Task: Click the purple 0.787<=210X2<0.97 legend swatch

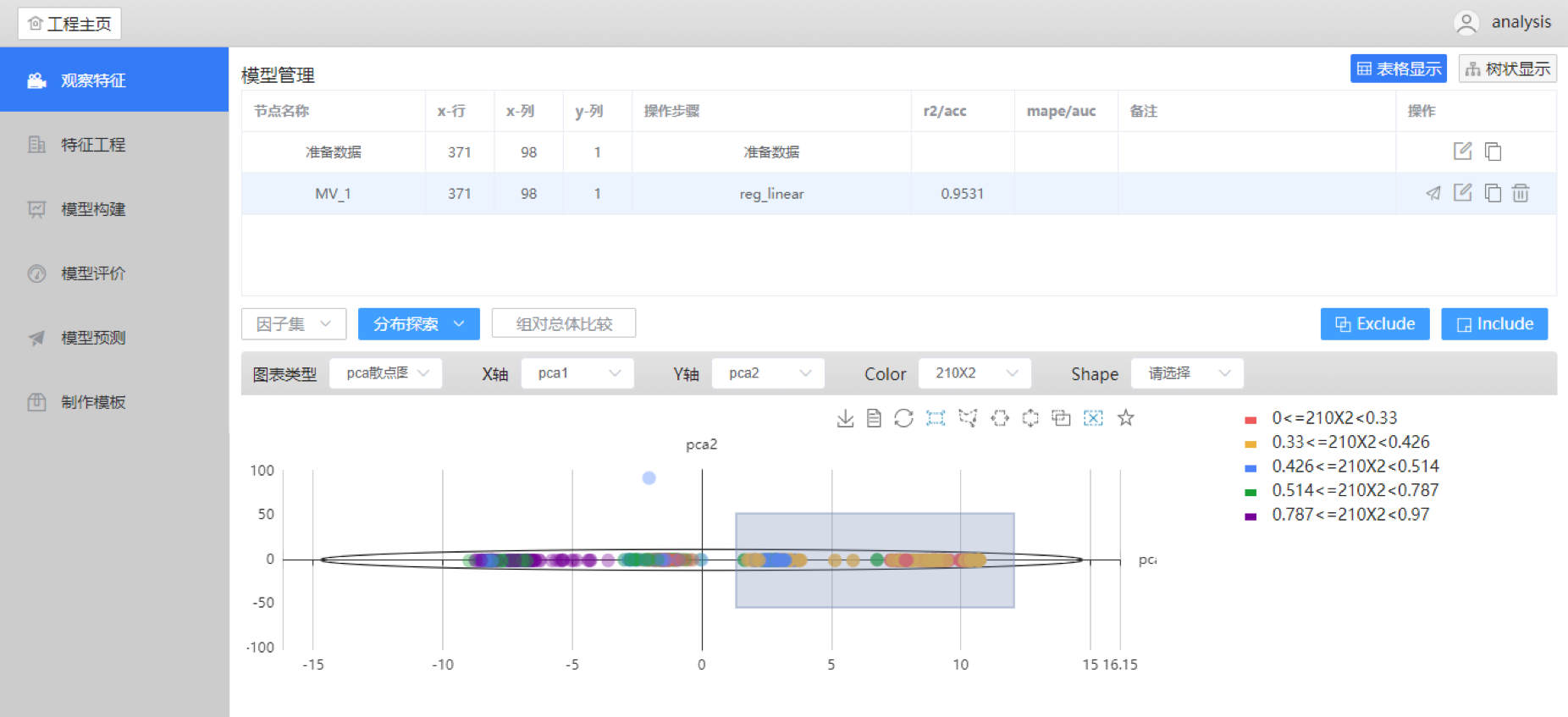Action: [1251, 516]
